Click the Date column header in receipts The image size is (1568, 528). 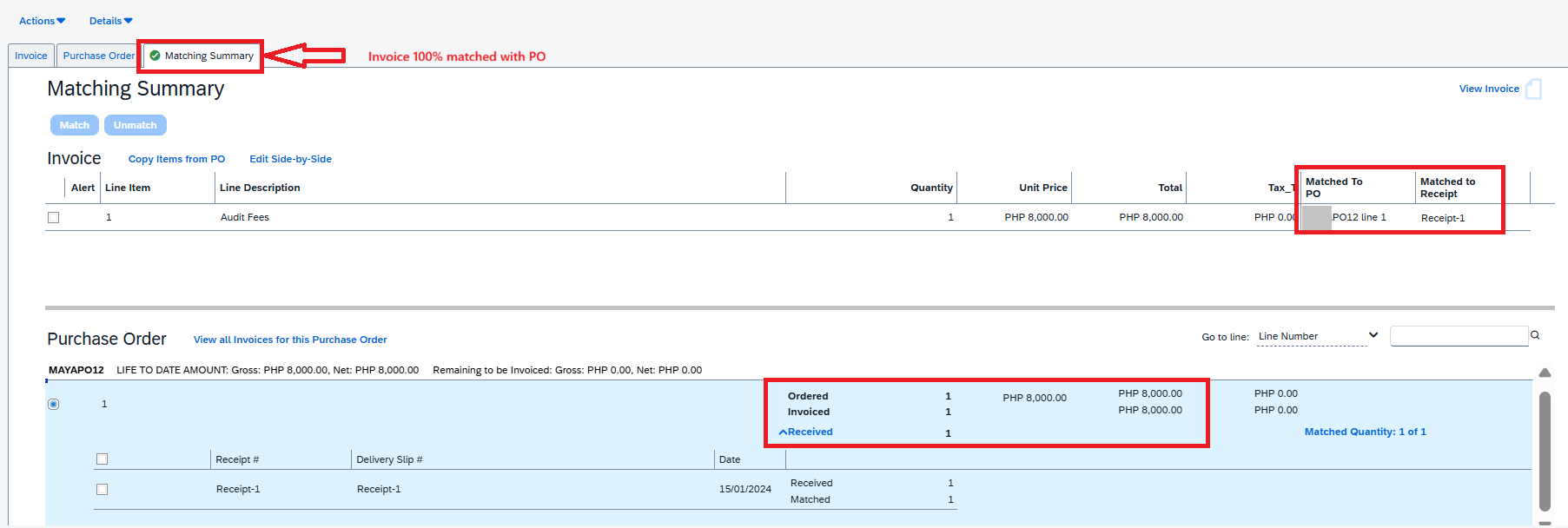[x=730, y=459]
